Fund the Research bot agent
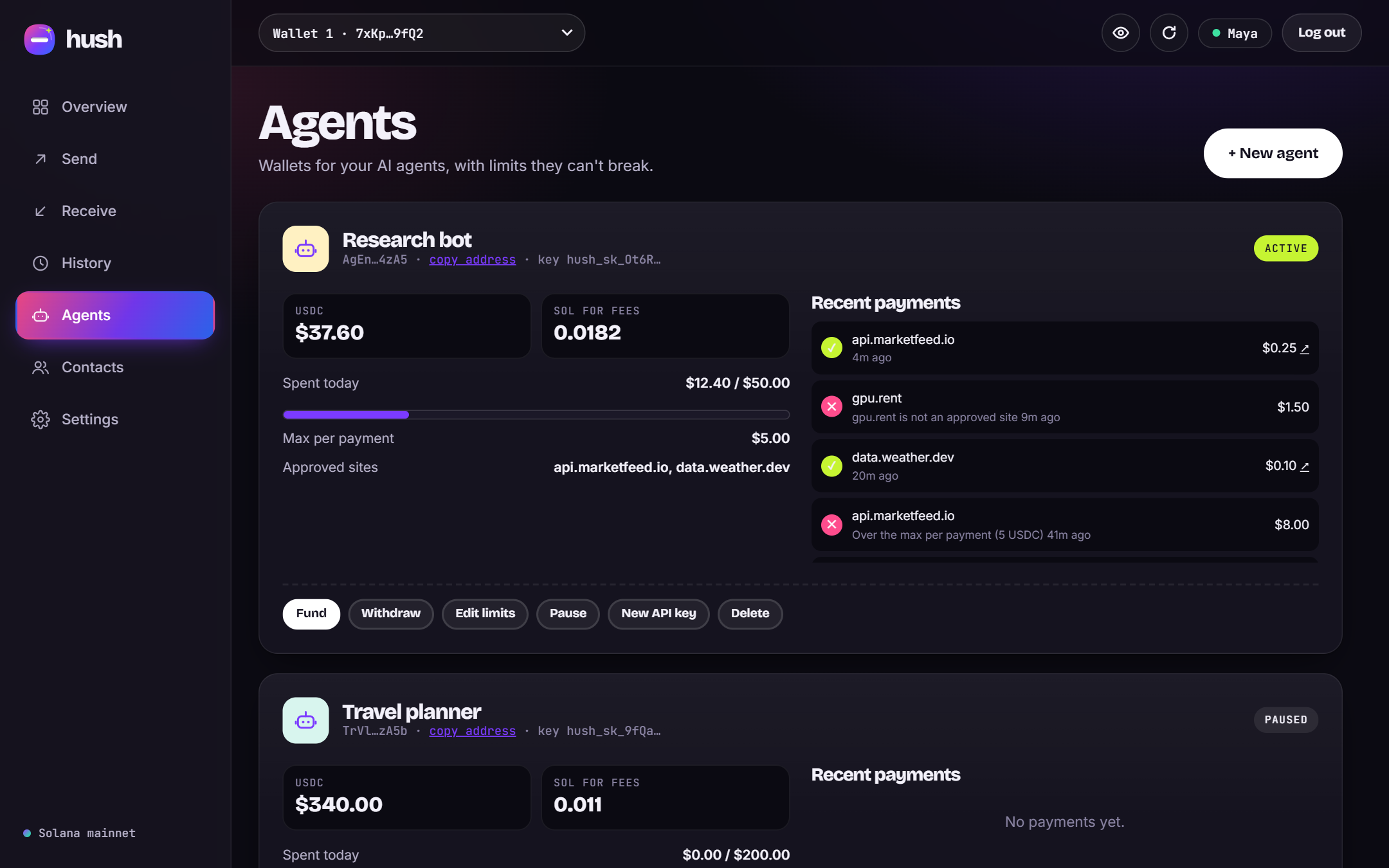 (311, 613)
